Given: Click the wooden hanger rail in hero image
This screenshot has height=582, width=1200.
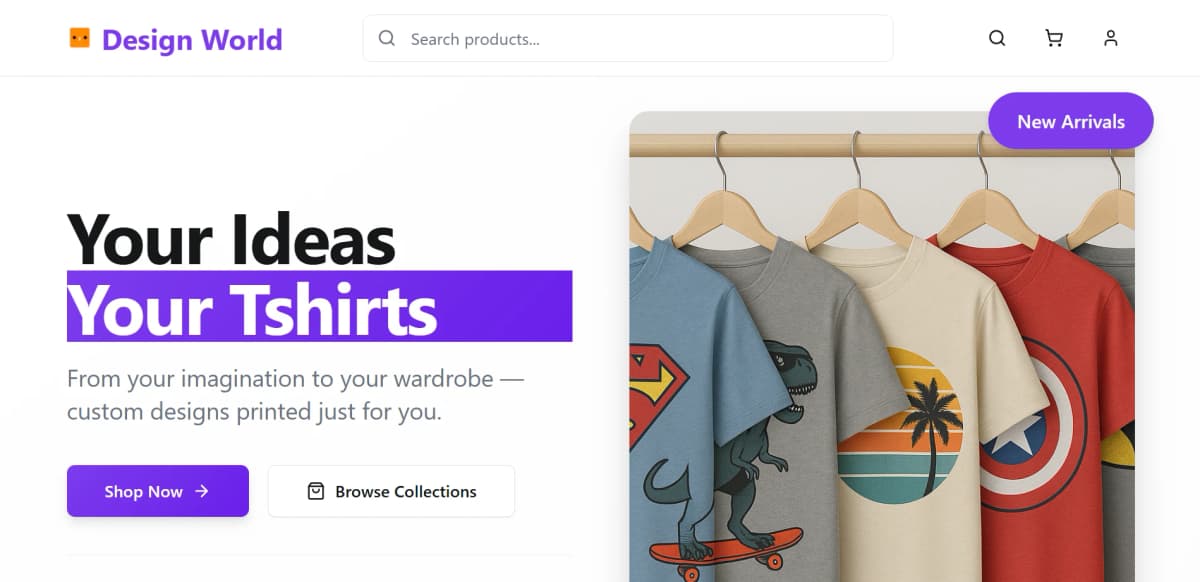Looking at the screenshot, I should point(800,147).
